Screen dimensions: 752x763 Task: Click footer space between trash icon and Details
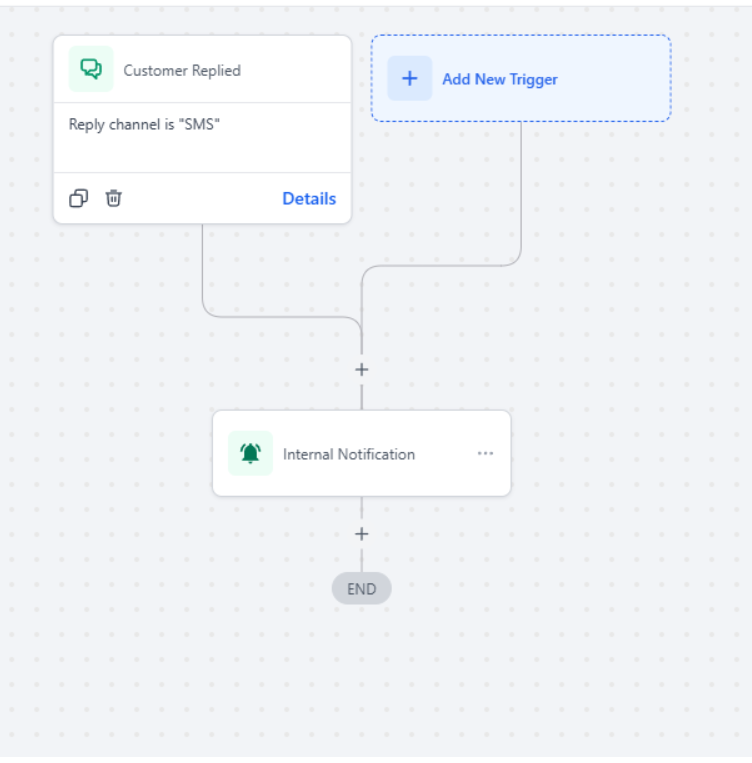200,198
